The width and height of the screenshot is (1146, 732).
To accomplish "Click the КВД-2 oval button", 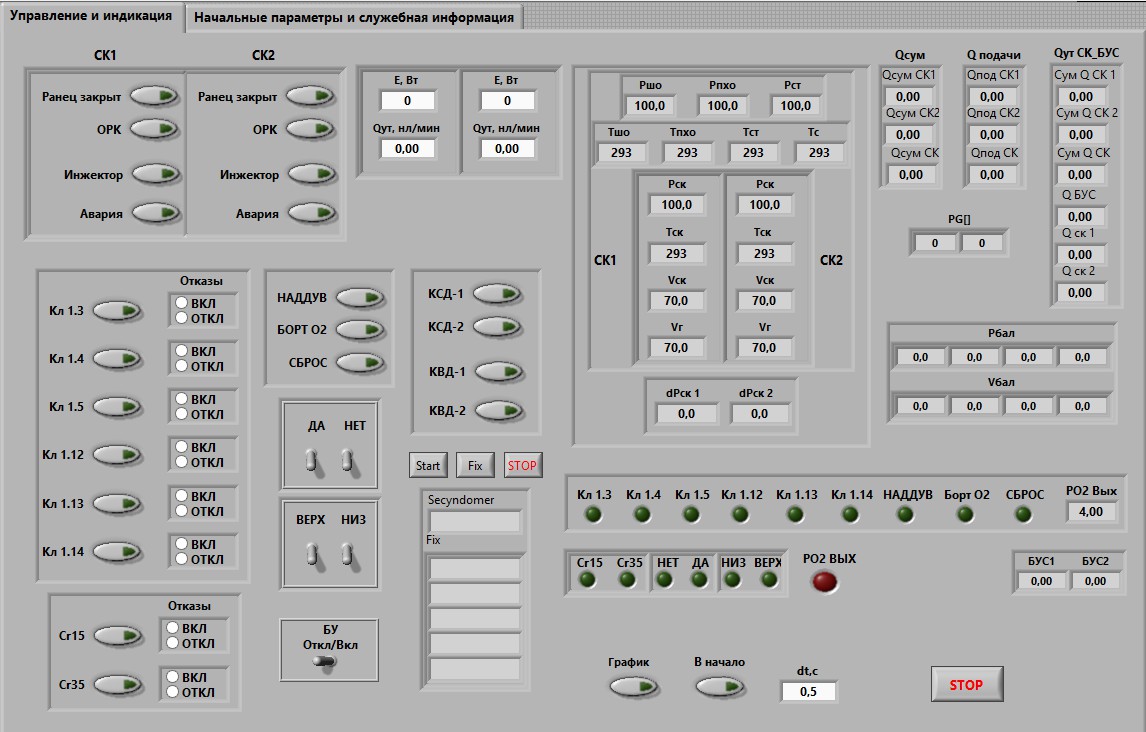I will pos(497,410).
